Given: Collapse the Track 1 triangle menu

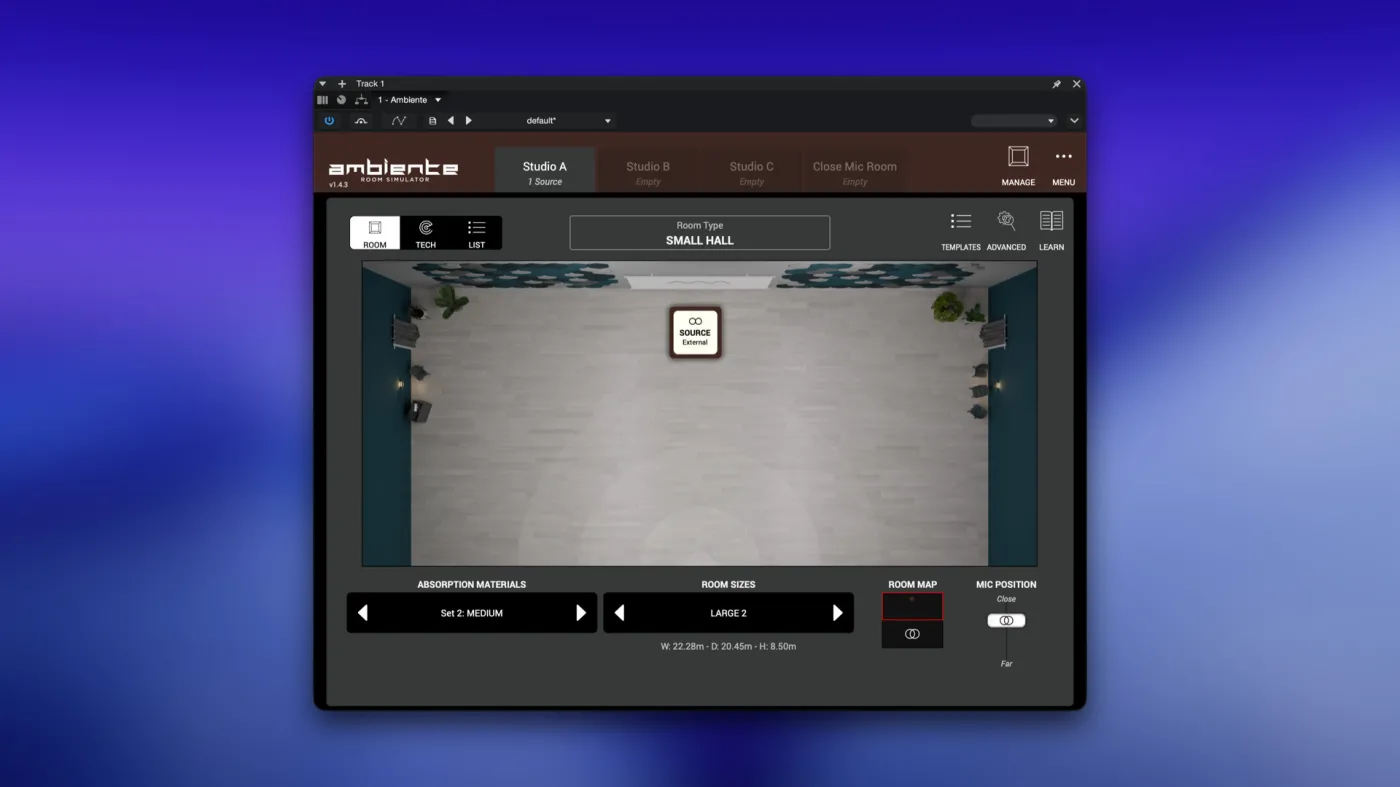Looking at the screenshot, I should 322,84.
